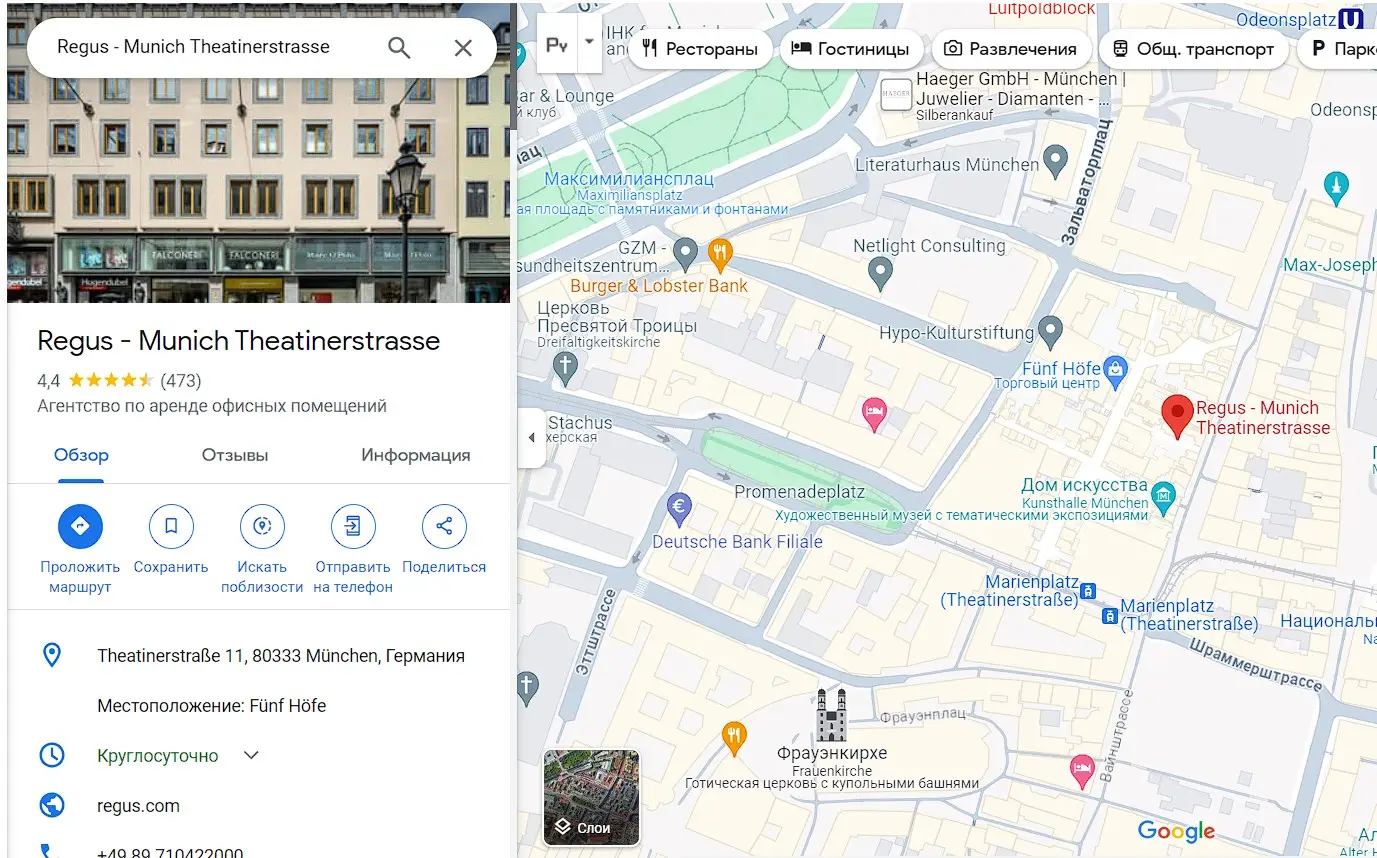Click the Отправить на телефон icon
Screen dimensions: 1377x858
(353, 526)
